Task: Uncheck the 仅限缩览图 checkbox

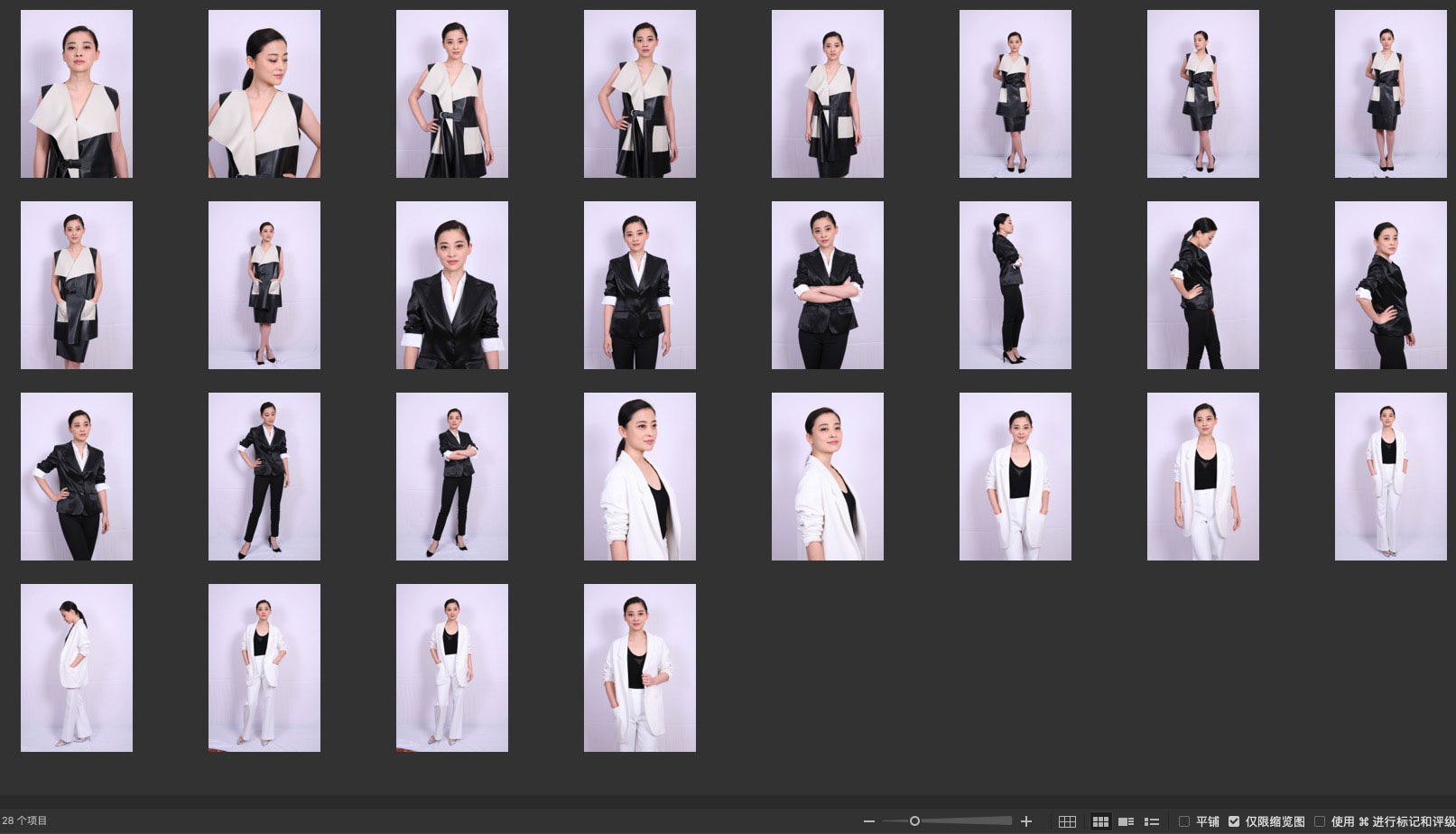Action: click(x=1234, y=821)
